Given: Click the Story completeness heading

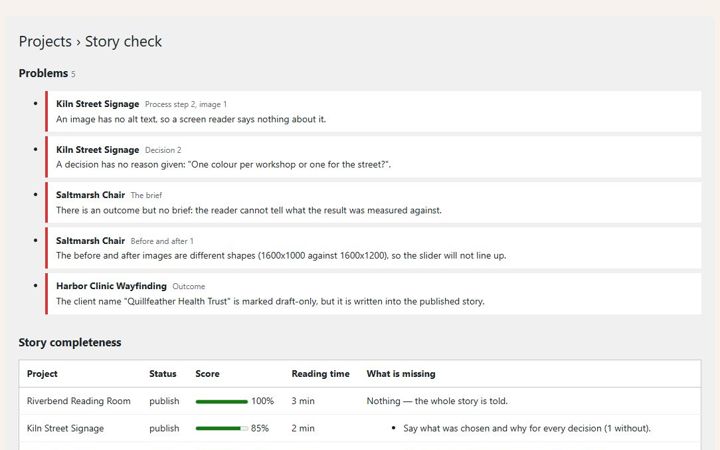Looking at the screenshot, I should coord(70,343).
